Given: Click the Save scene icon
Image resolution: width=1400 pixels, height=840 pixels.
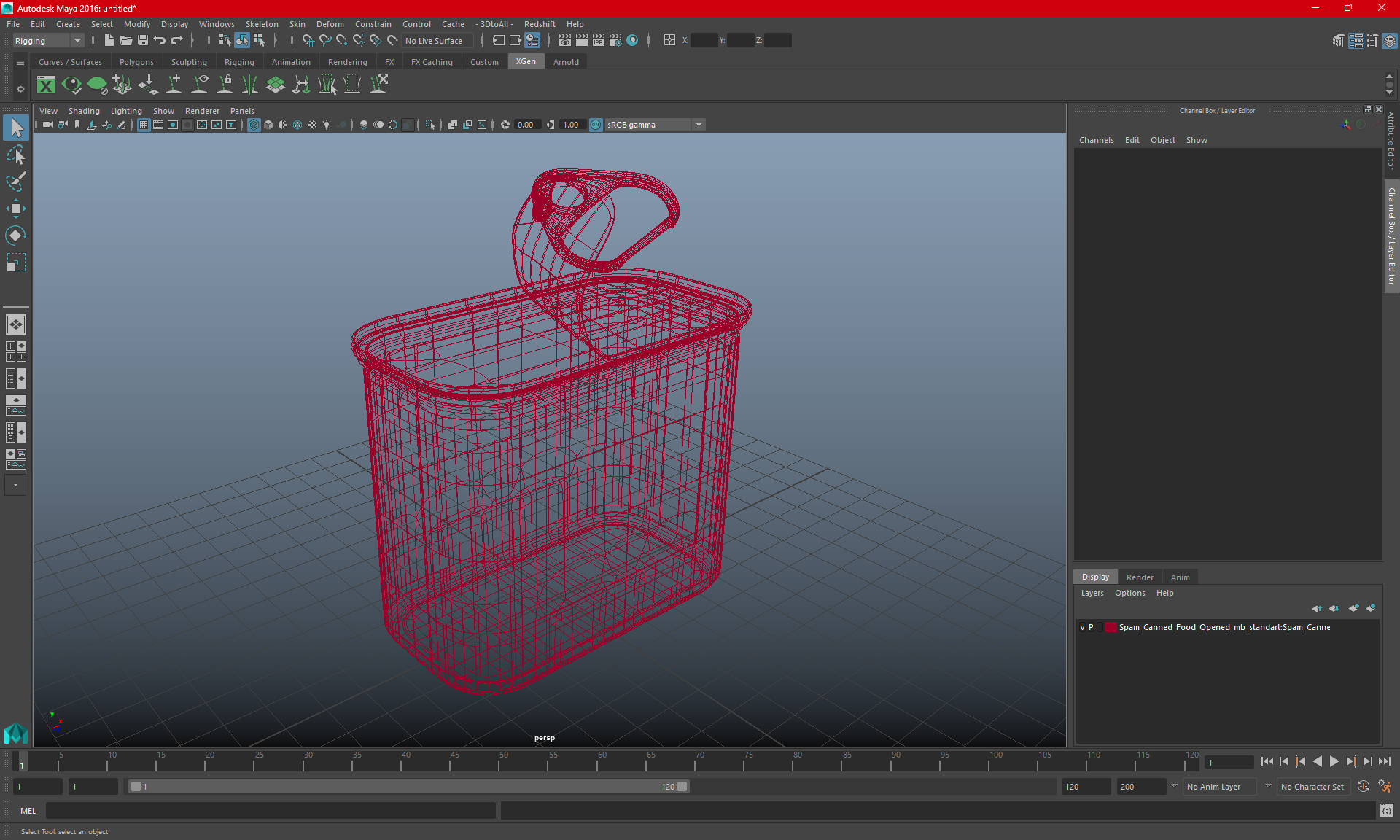Looking at the screenshot, I should point(143,41).
